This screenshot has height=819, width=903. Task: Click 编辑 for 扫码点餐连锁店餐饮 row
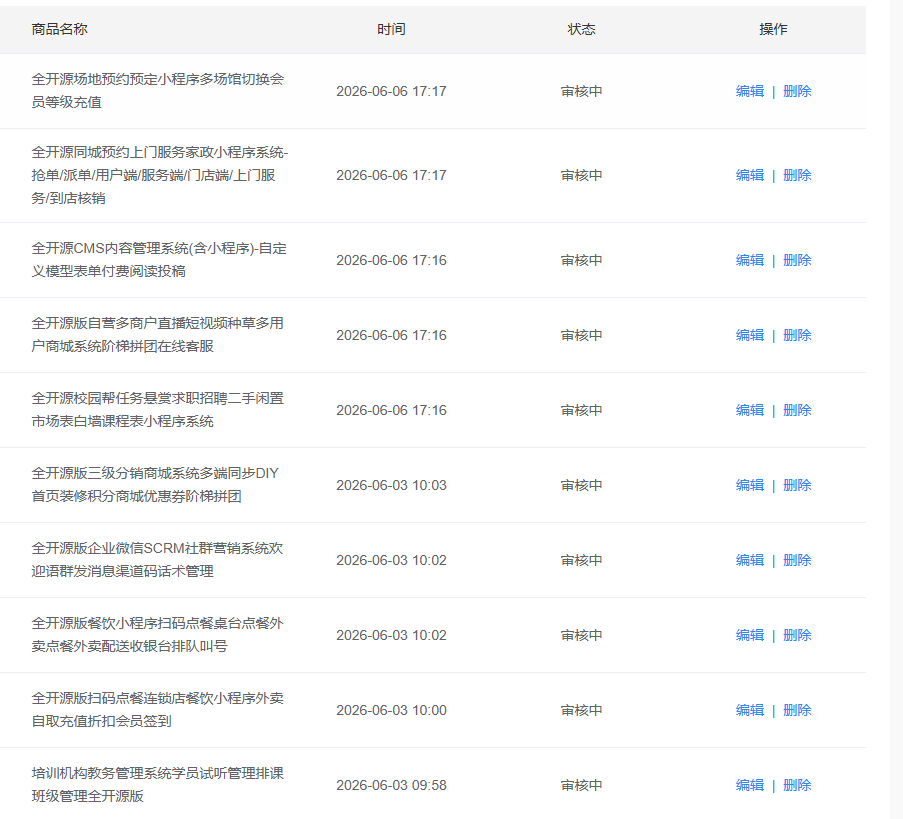click(750, 710)
